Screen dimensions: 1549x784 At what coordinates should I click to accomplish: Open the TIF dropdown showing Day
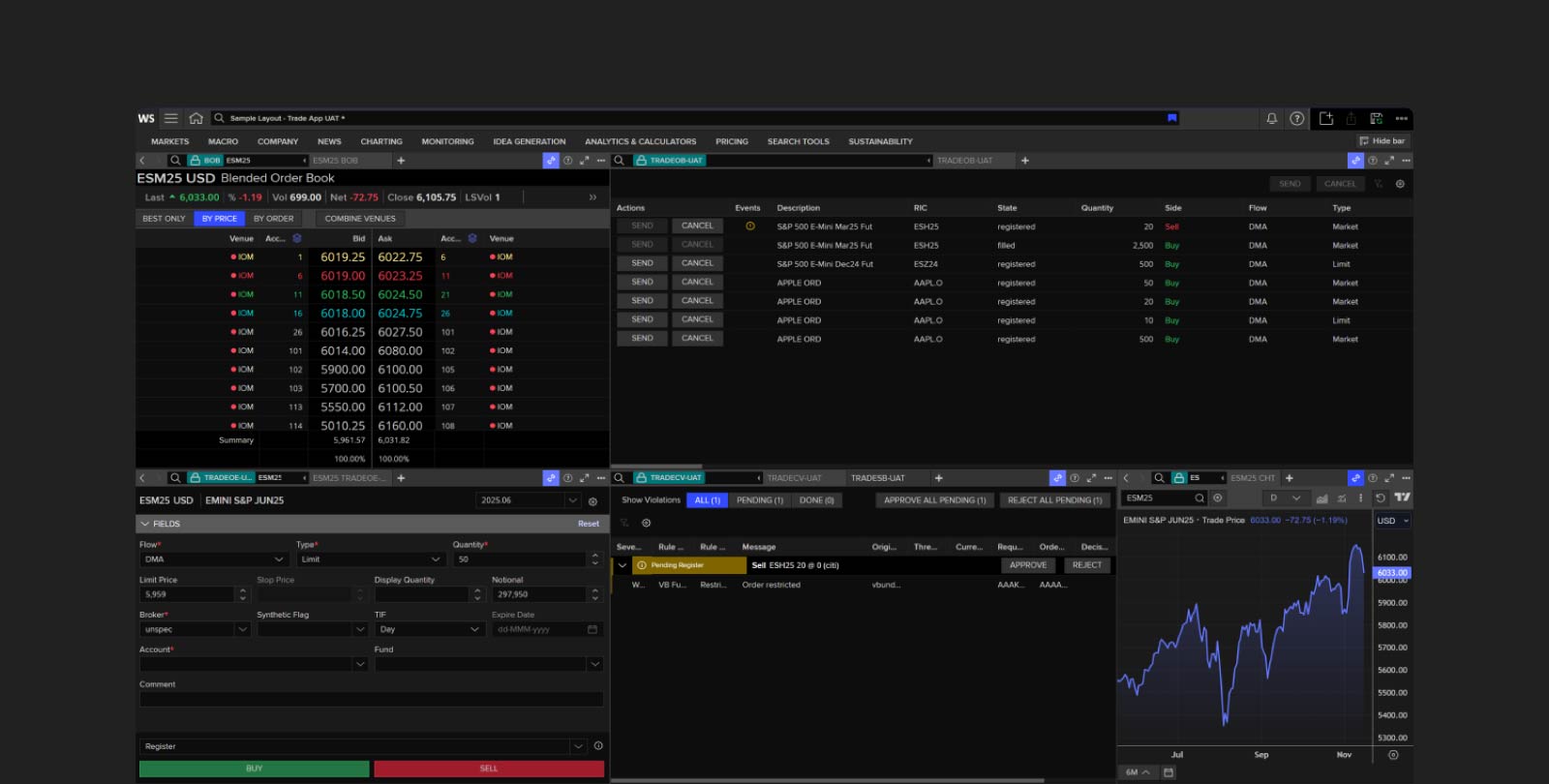[430, 629]
